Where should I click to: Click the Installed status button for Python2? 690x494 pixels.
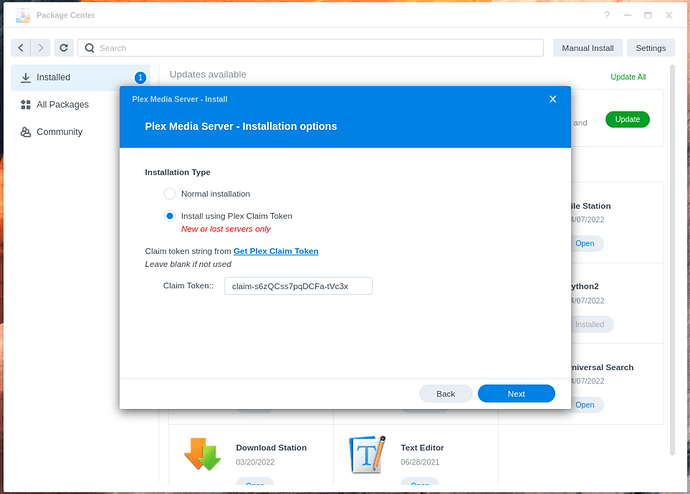590,325
